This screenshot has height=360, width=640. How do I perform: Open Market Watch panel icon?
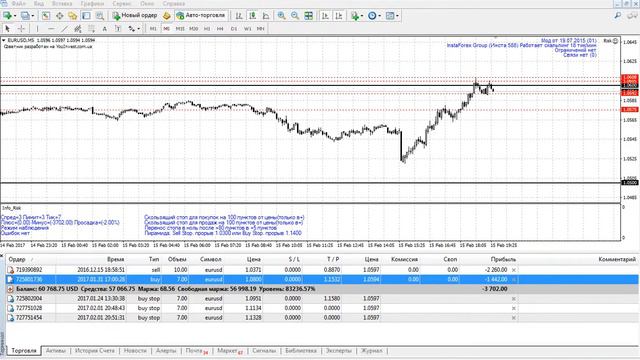46,16
